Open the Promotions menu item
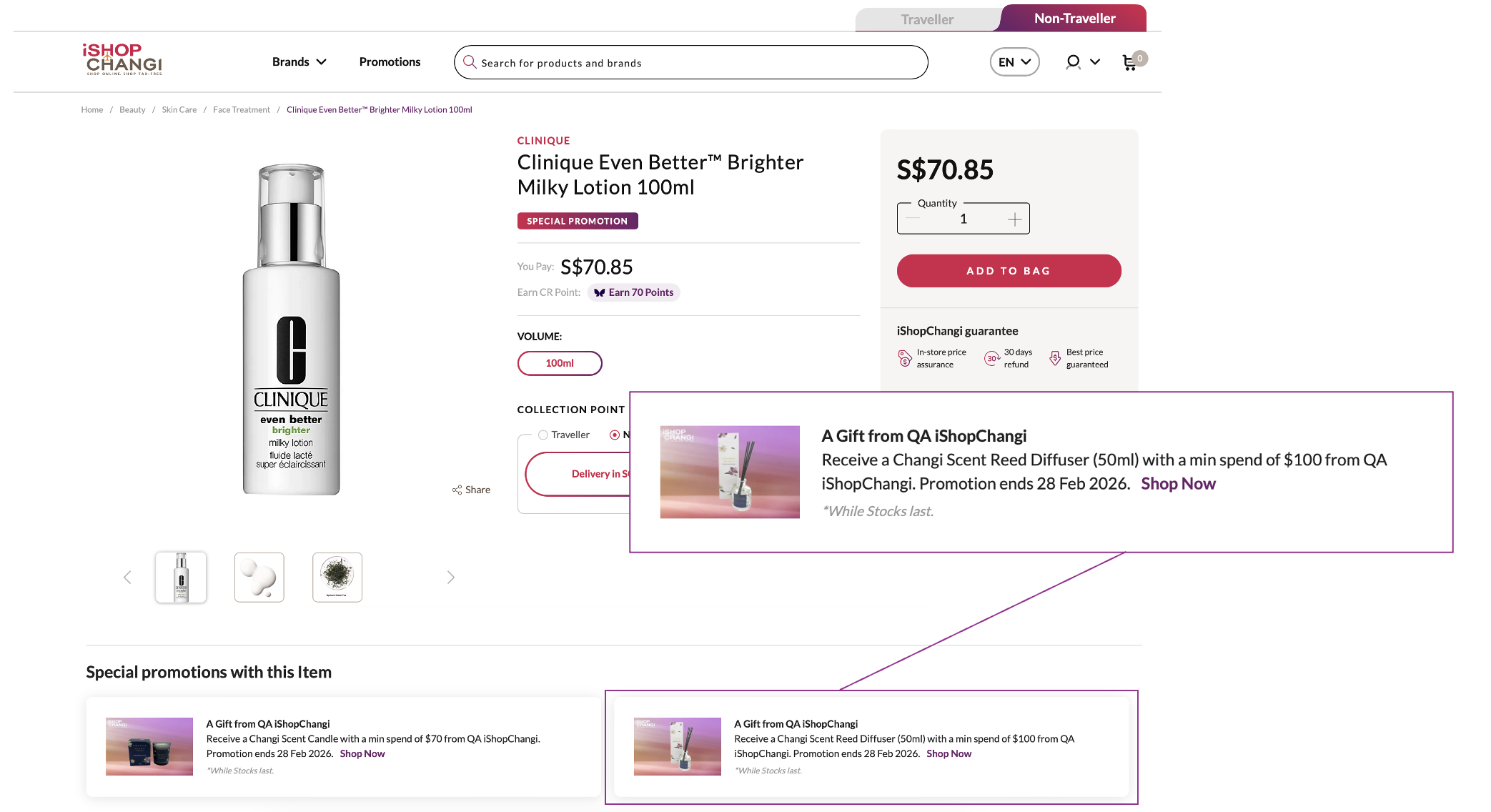 [x=390, y=62]
